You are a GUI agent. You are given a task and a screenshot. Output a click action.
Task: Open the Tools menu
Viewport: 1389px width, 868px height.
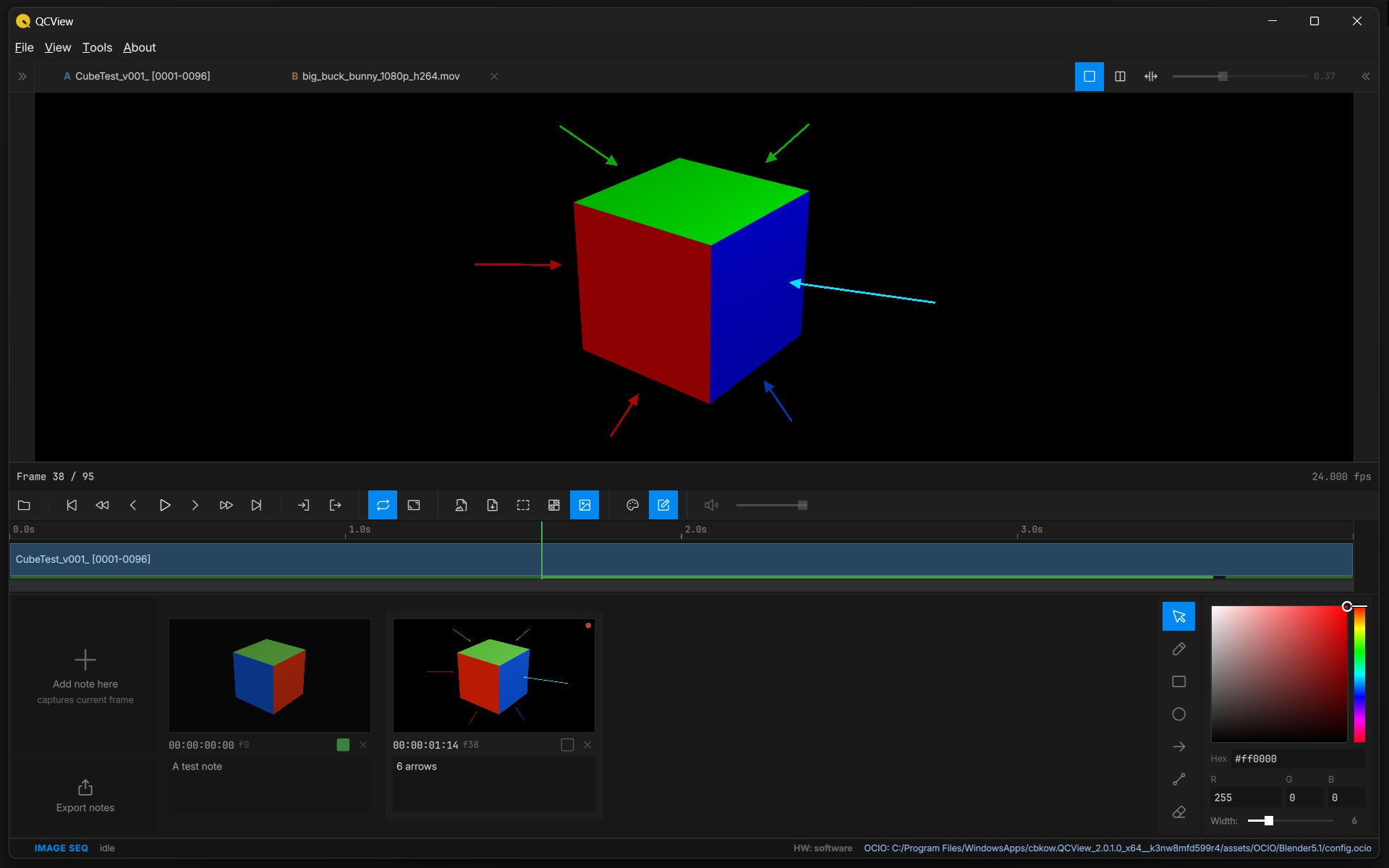point(97,47)
